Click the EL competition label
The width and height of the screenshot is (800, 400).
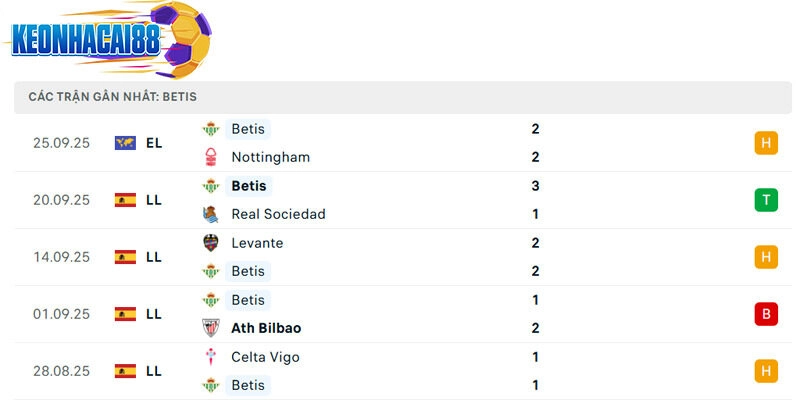pos(154,143)
